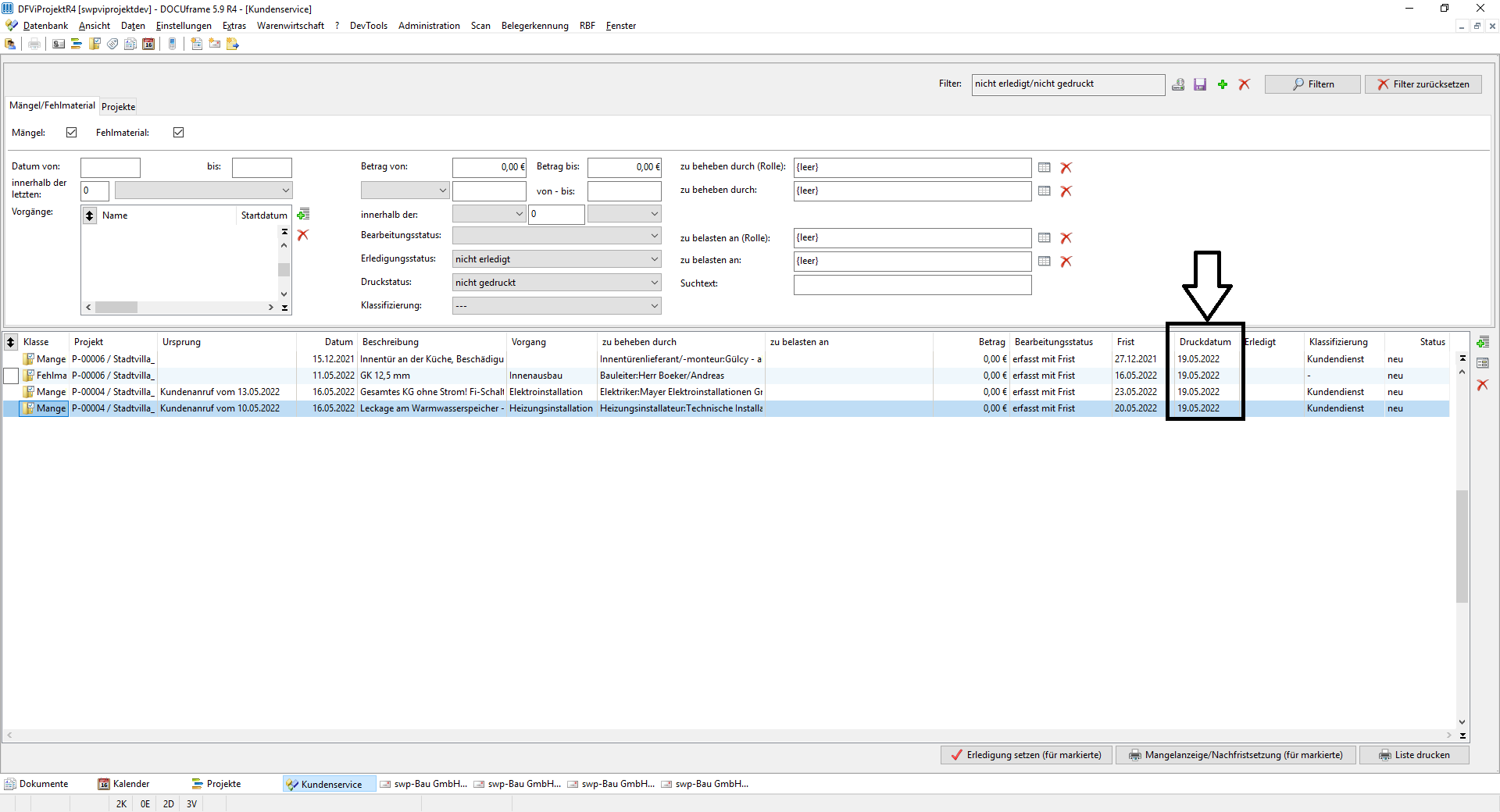Click the Filtern button

1312,84
